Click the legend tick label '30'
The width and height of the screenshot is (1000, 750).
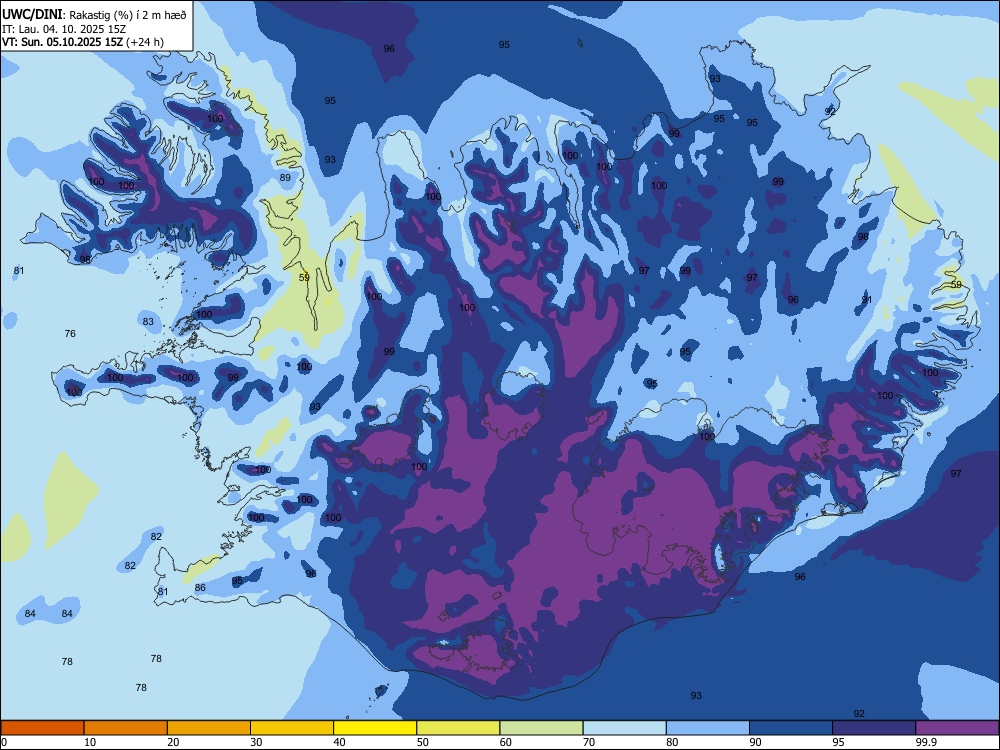click(256, 742)
